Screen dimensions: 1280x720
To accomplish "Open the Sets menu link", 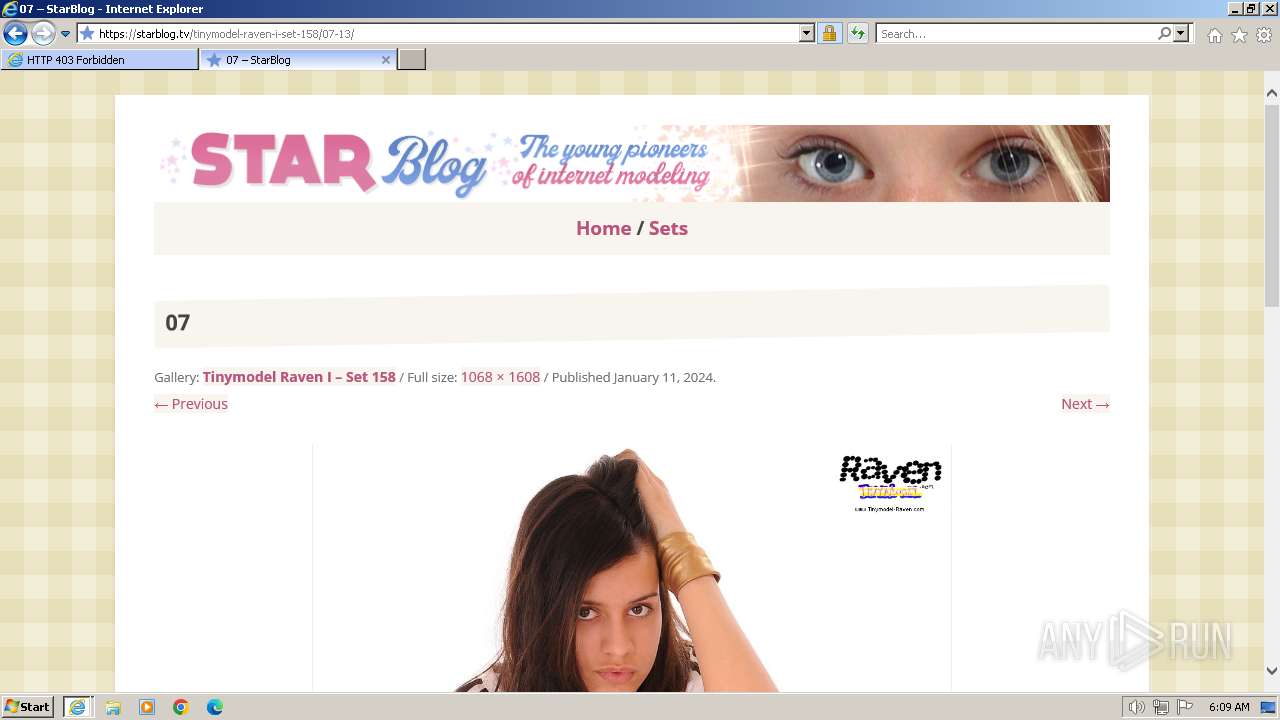I will 668,228.
